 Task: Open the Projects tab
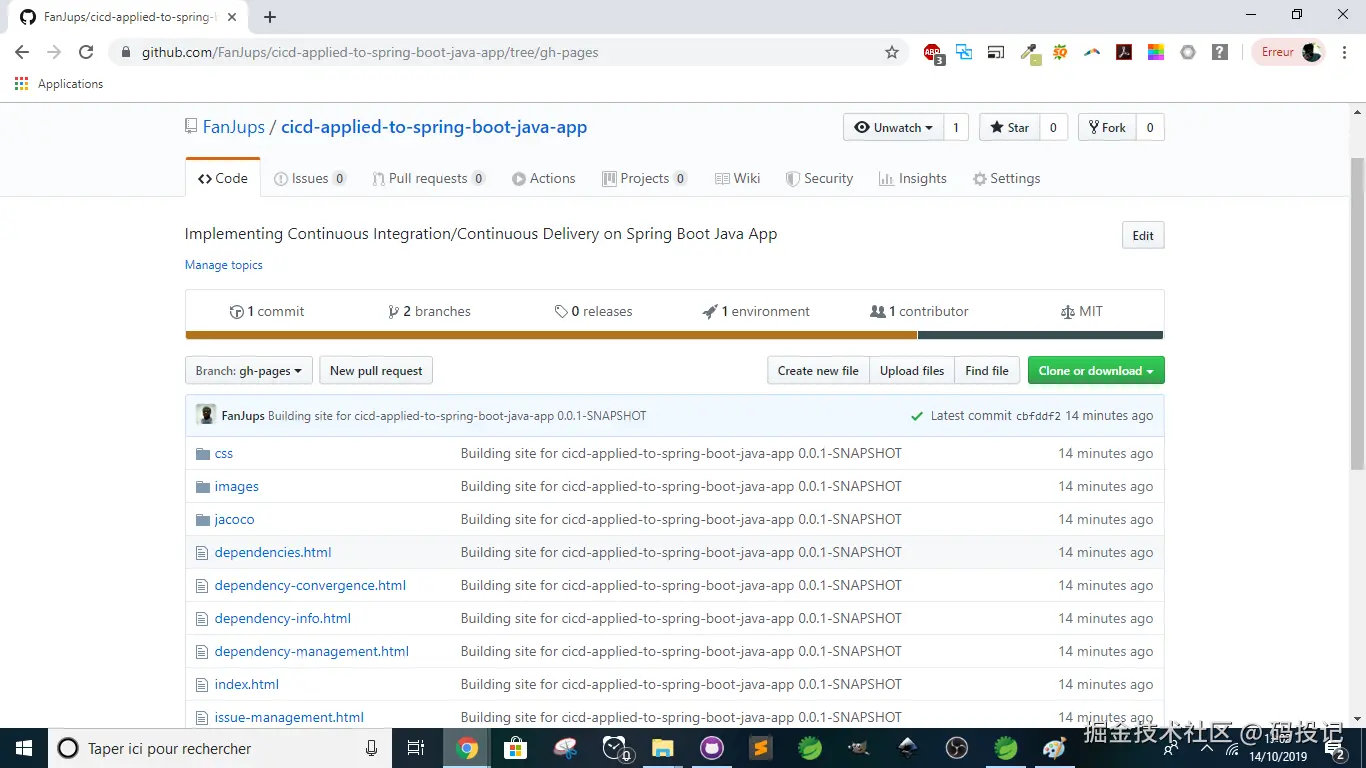pyautogui.click(x=644, y=178)
